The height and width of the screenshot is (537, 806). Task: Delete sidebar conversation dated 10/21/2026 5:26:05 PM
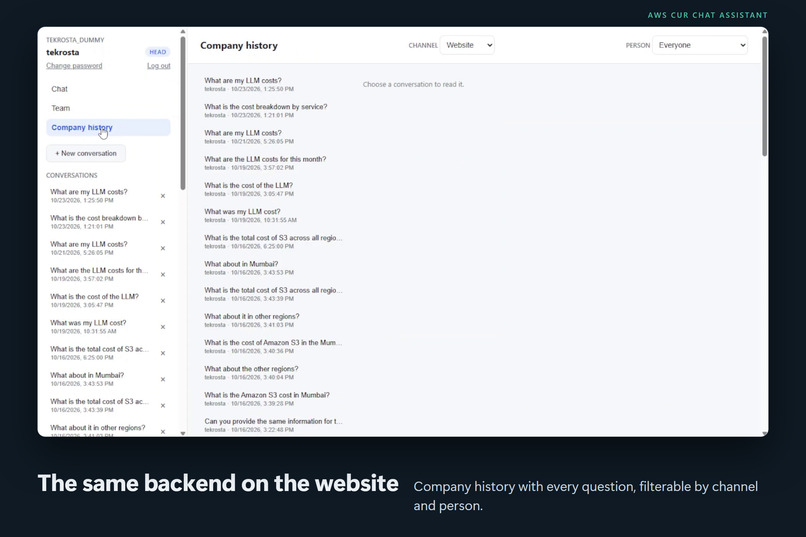(x=162, y=248)
